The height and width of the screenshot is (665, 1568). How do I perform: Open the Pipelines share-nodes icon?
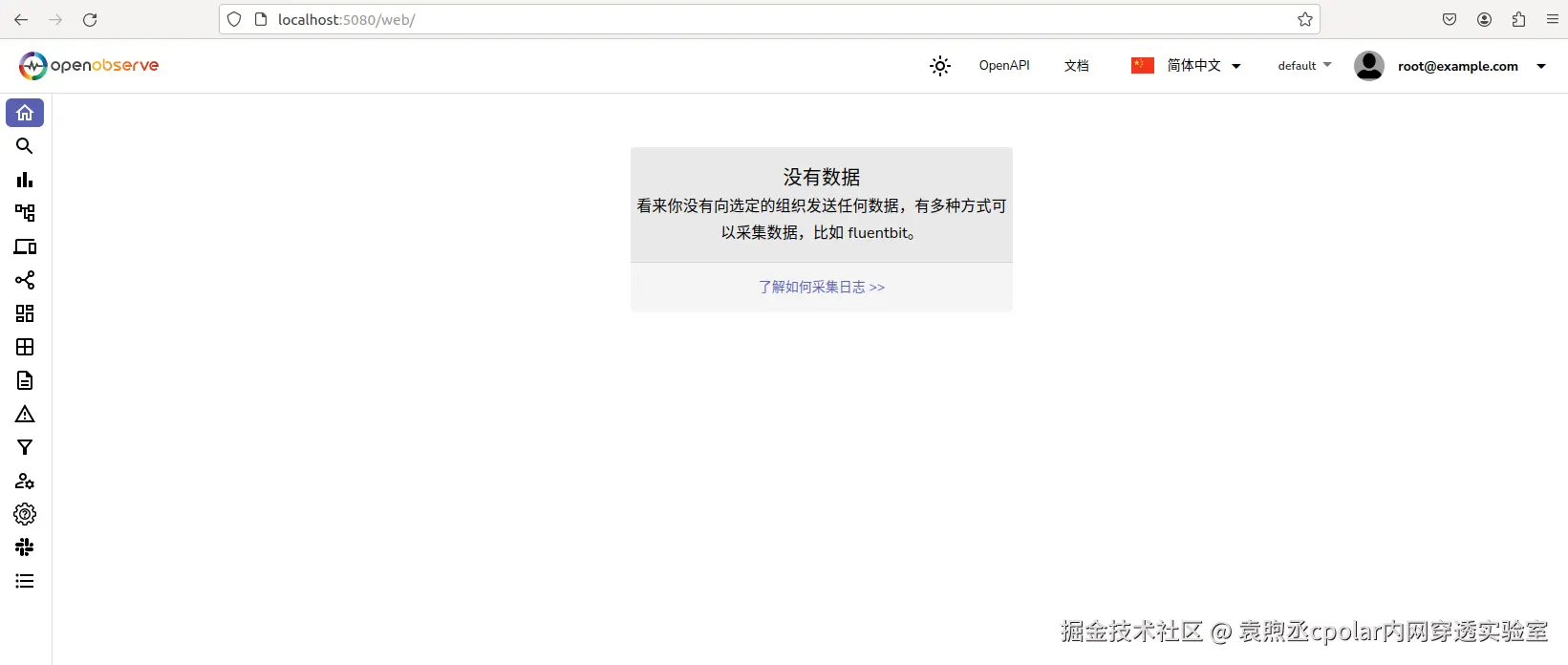point(25,280)
